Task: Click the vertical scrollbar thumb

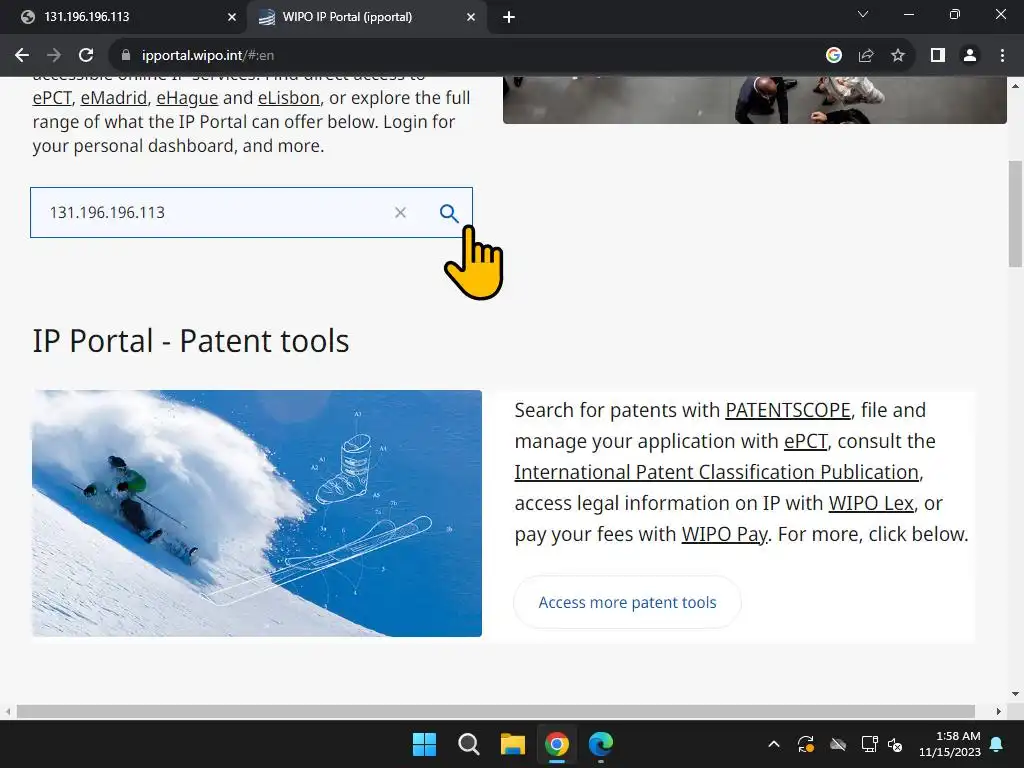Action: 1015,214
